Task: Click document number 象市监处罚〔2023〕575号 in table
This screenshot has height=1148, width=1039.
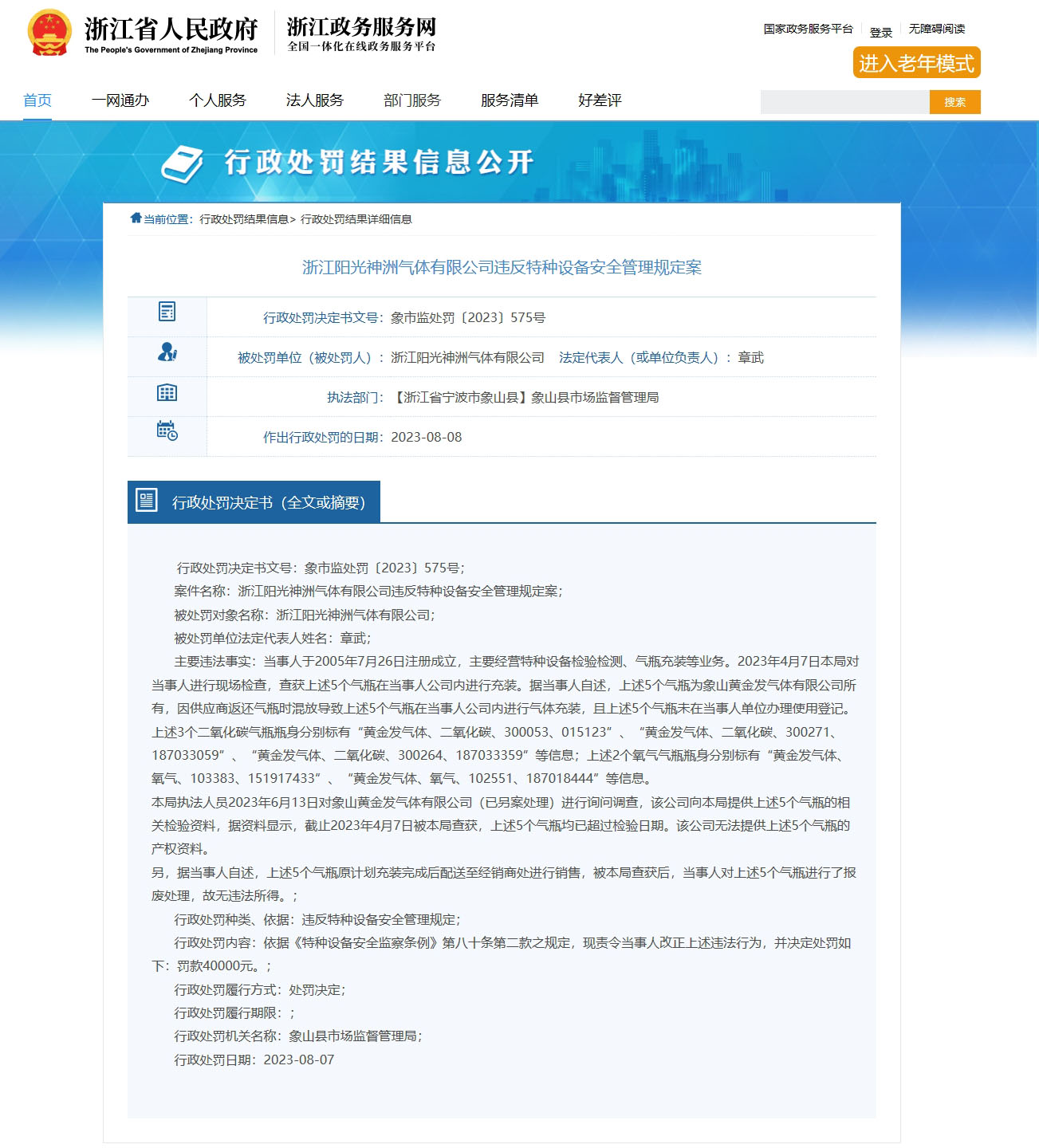Action: [468, 317]
